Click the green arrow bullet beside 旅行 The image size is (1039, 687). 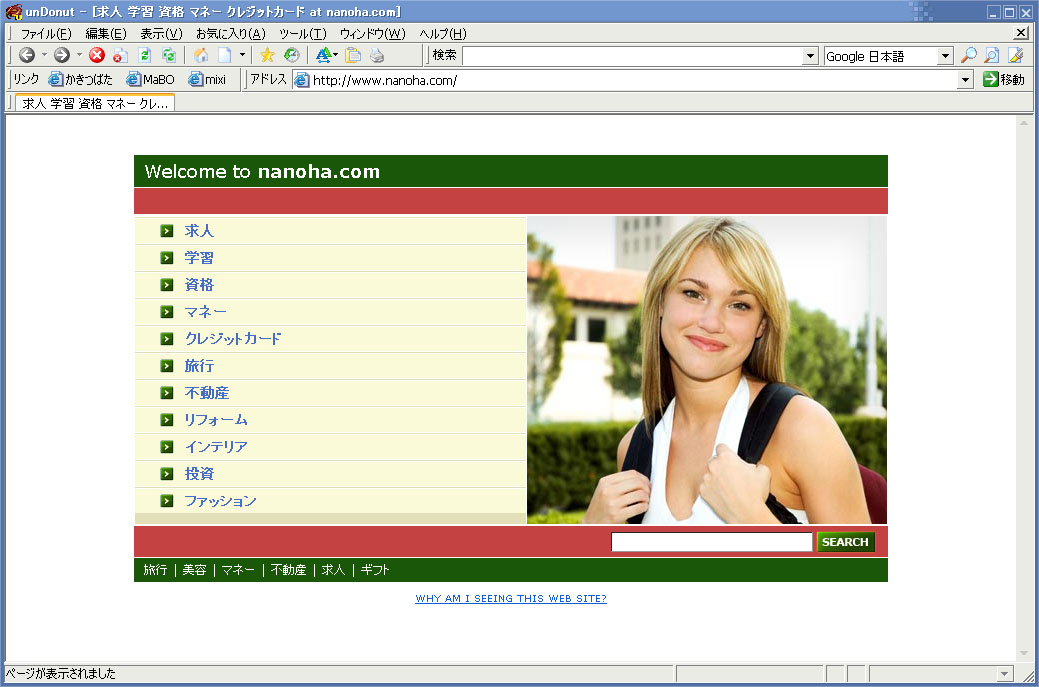point(166,366)
